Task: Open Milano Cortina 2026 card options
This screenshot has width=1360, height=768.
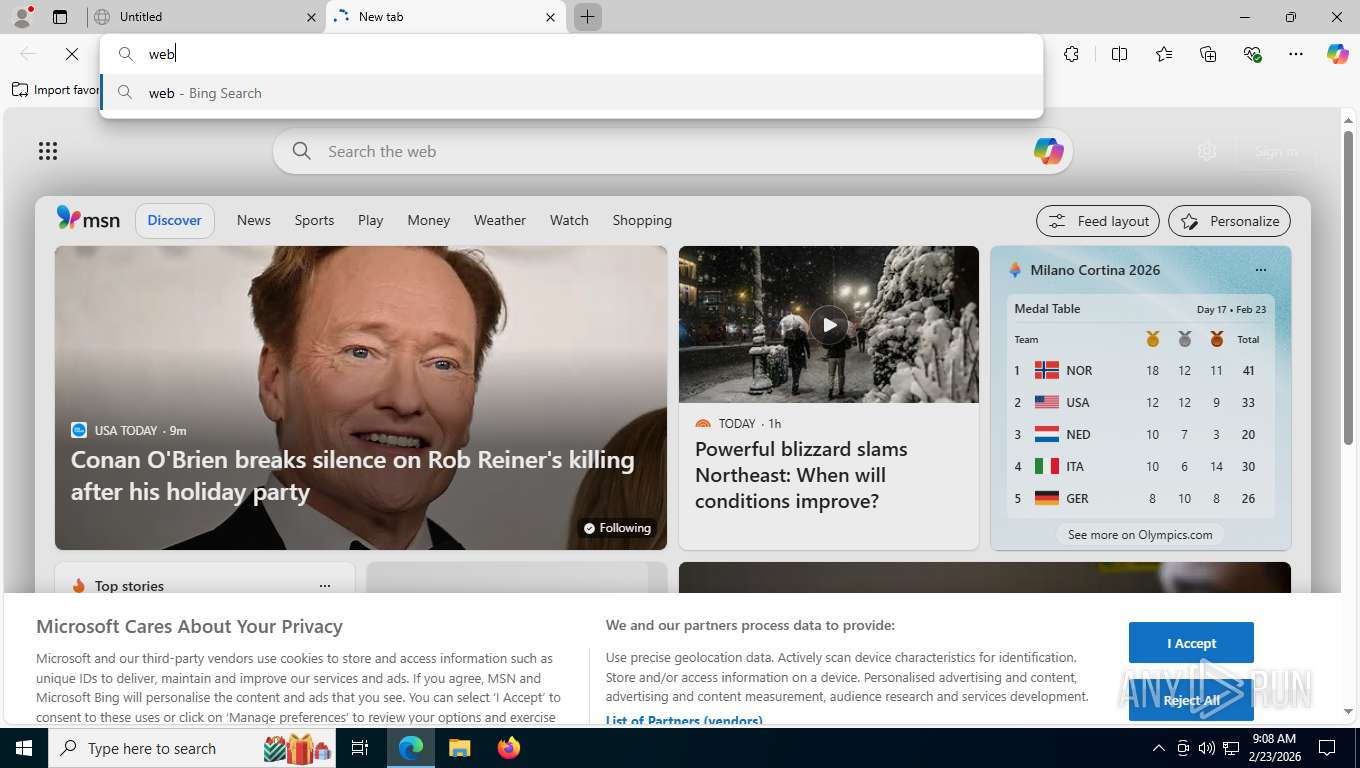Action: 1260,270
